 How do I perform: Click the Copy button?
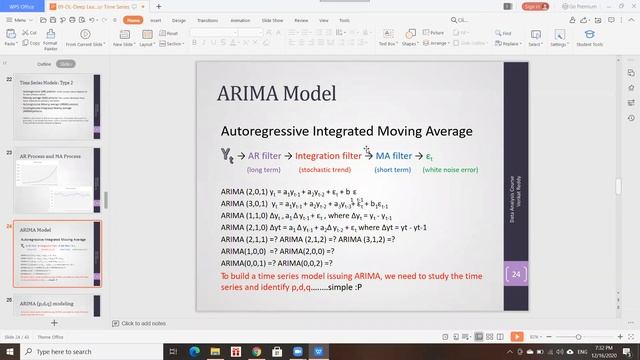(x=31, y=43)
